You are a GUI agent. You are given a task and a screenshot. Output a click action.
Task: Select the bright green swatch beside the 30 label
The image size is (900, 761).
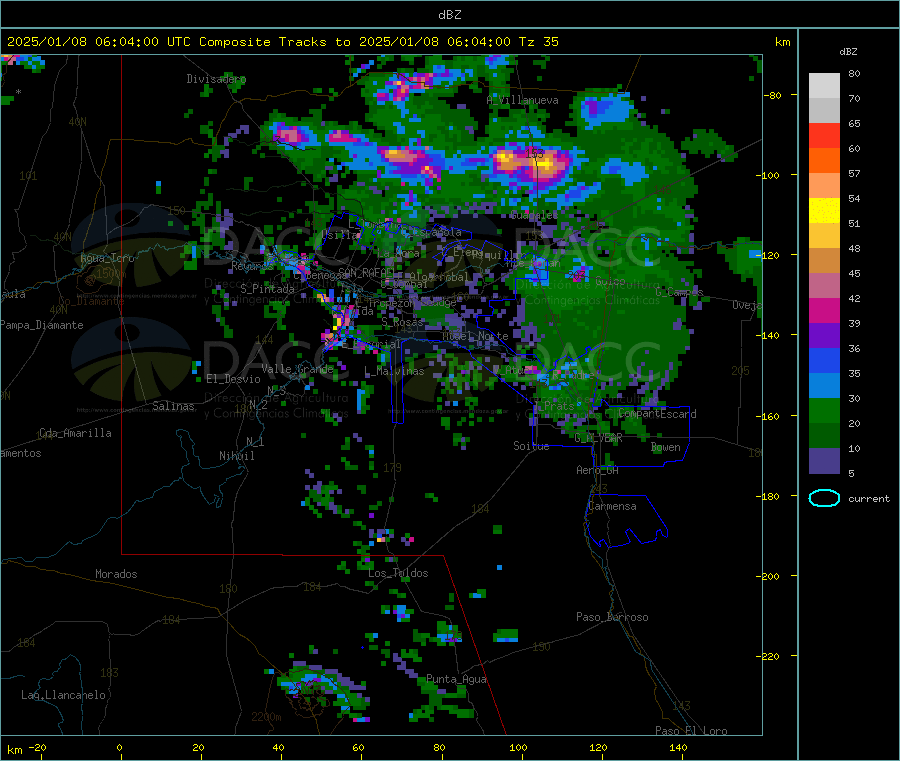coord(824,410)
